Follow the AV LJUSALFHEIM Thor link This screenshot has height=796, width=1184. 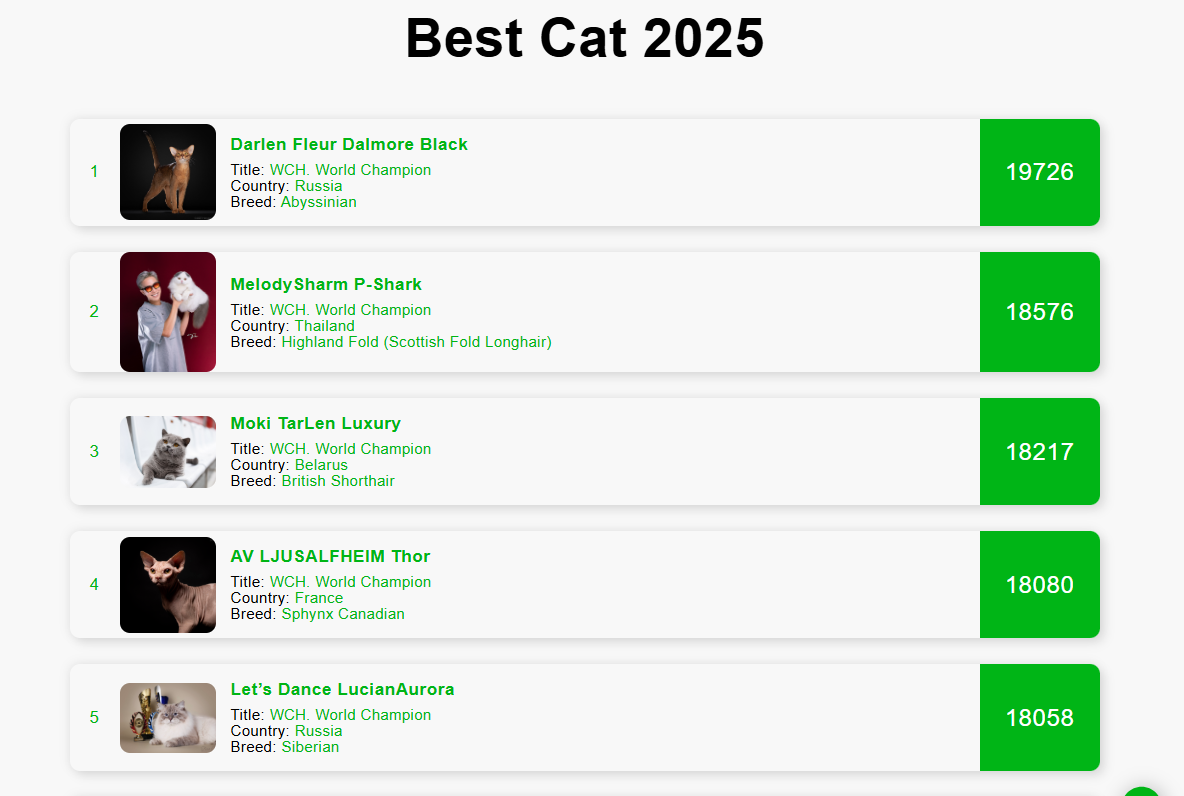[x=330, y=556]
